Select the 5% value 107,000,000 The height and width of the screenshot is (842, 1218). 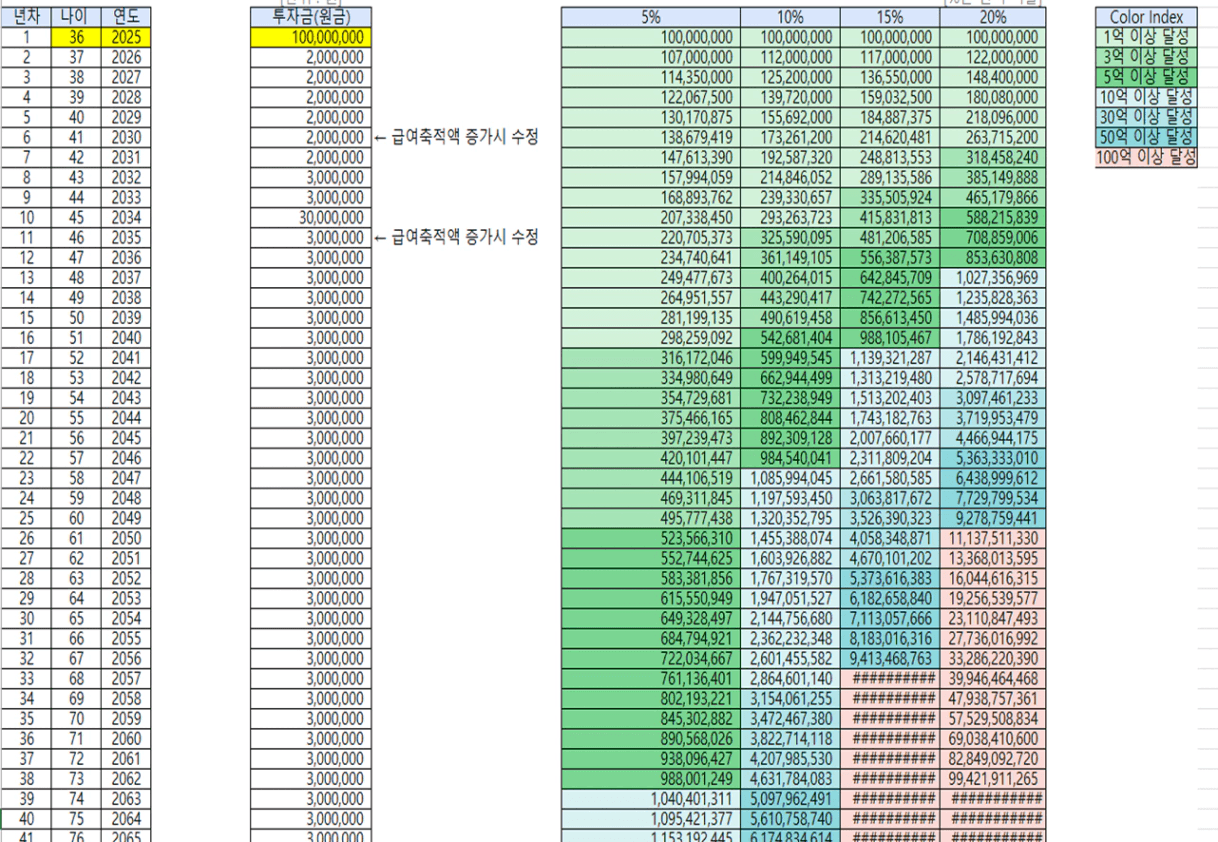[650, 57]
